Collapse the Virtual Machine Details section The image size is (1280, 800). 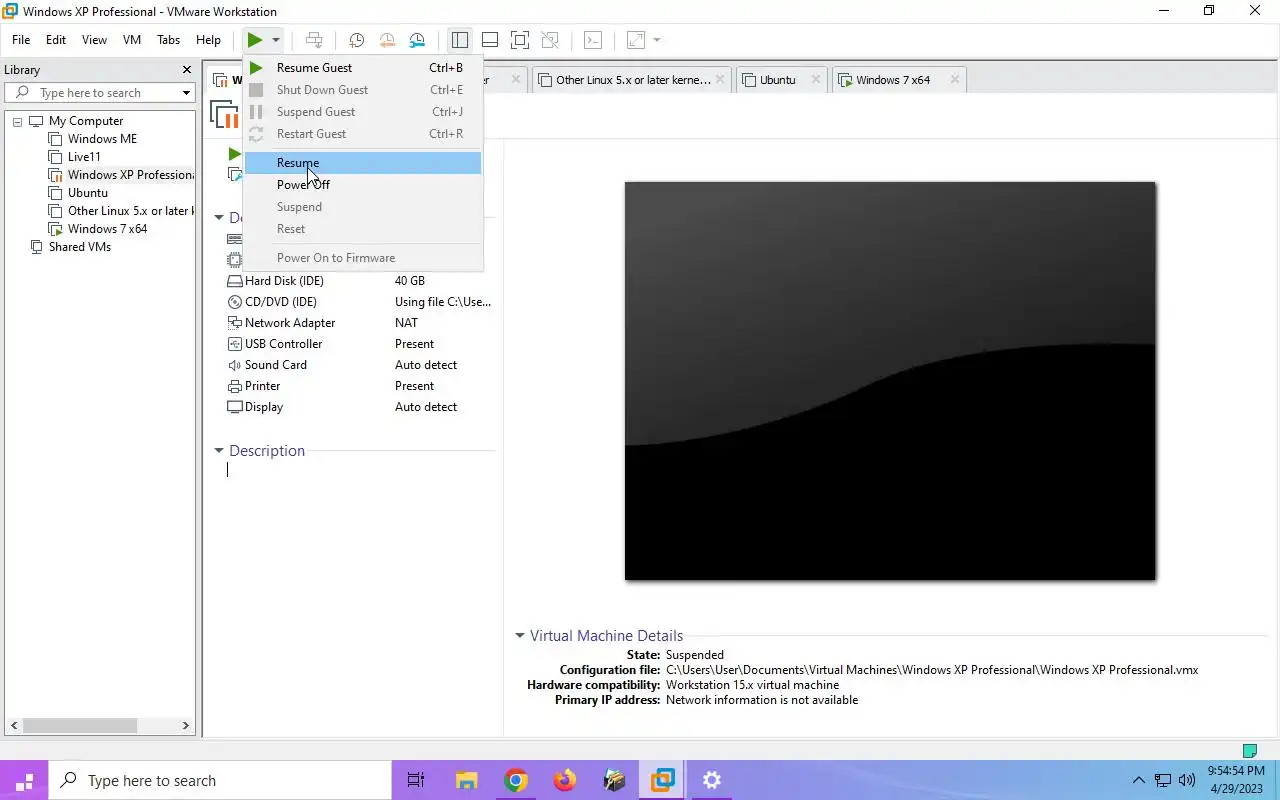(520, 636)
